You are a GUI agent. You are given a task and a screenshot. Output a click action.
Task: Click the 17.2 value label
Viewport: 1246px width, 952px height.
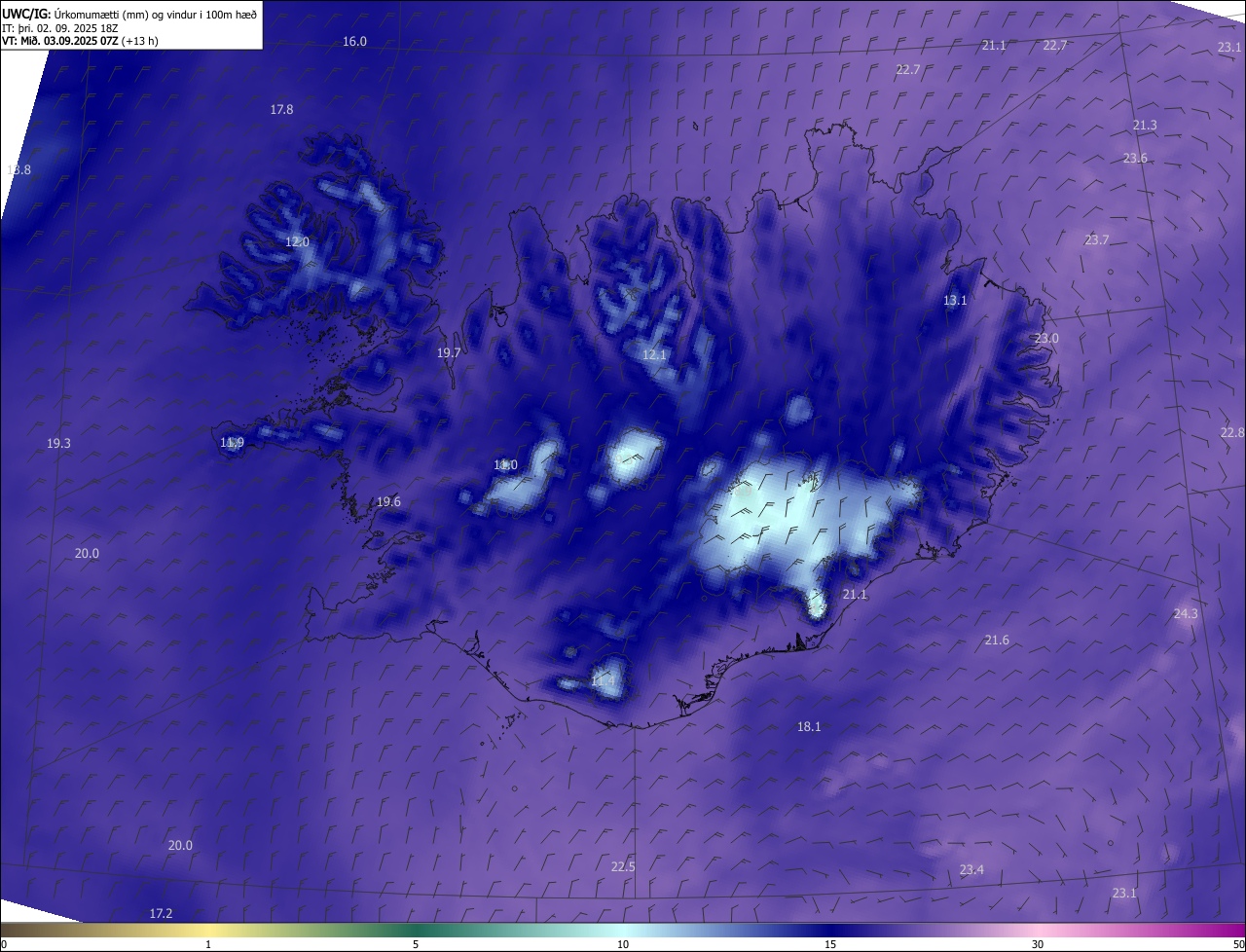(x=161, y=913)
